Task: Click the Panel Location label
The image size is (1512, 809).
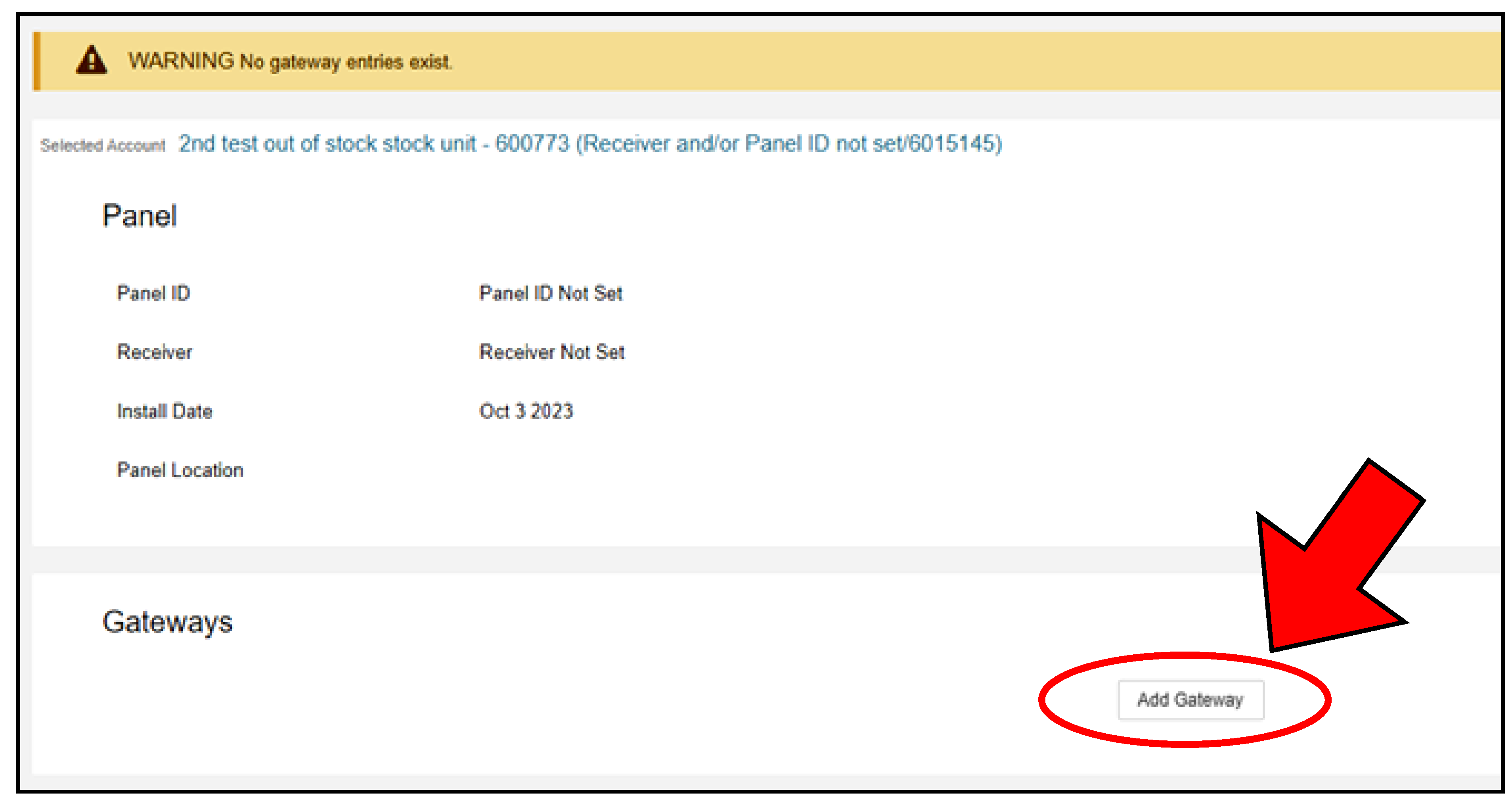Action: click(x=180, y=470)
